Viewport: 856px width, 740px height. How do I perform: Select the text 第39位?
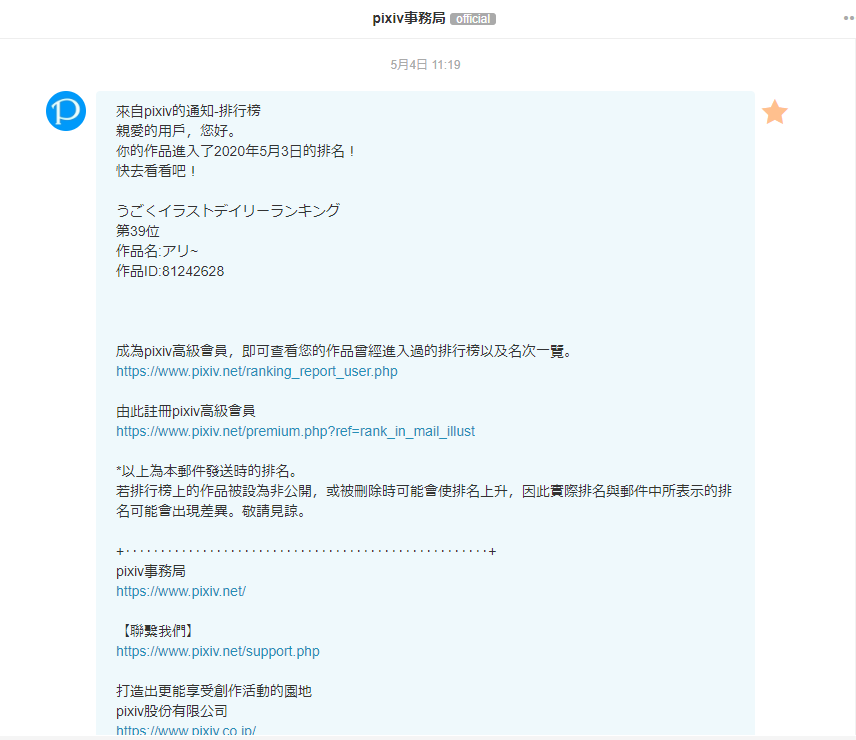point(138,231)
